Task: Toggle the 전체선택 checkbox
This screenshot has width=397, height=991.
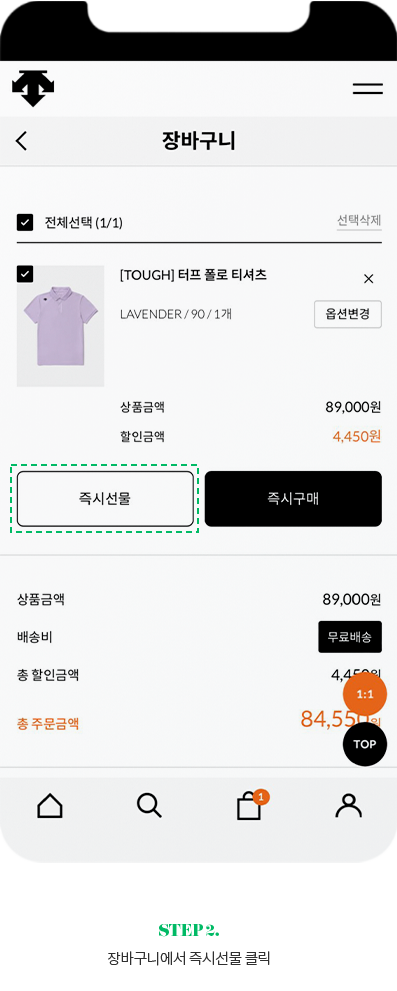Action: [25, 222]
